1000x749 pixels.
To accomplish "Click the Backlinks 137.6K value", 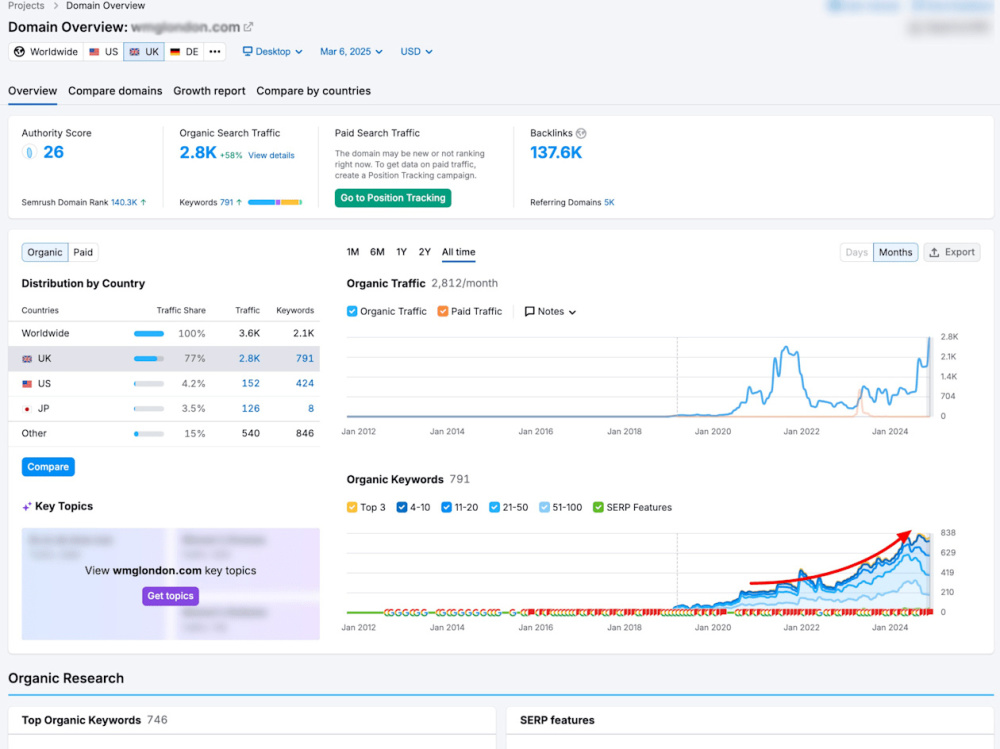I will point(556,152).
